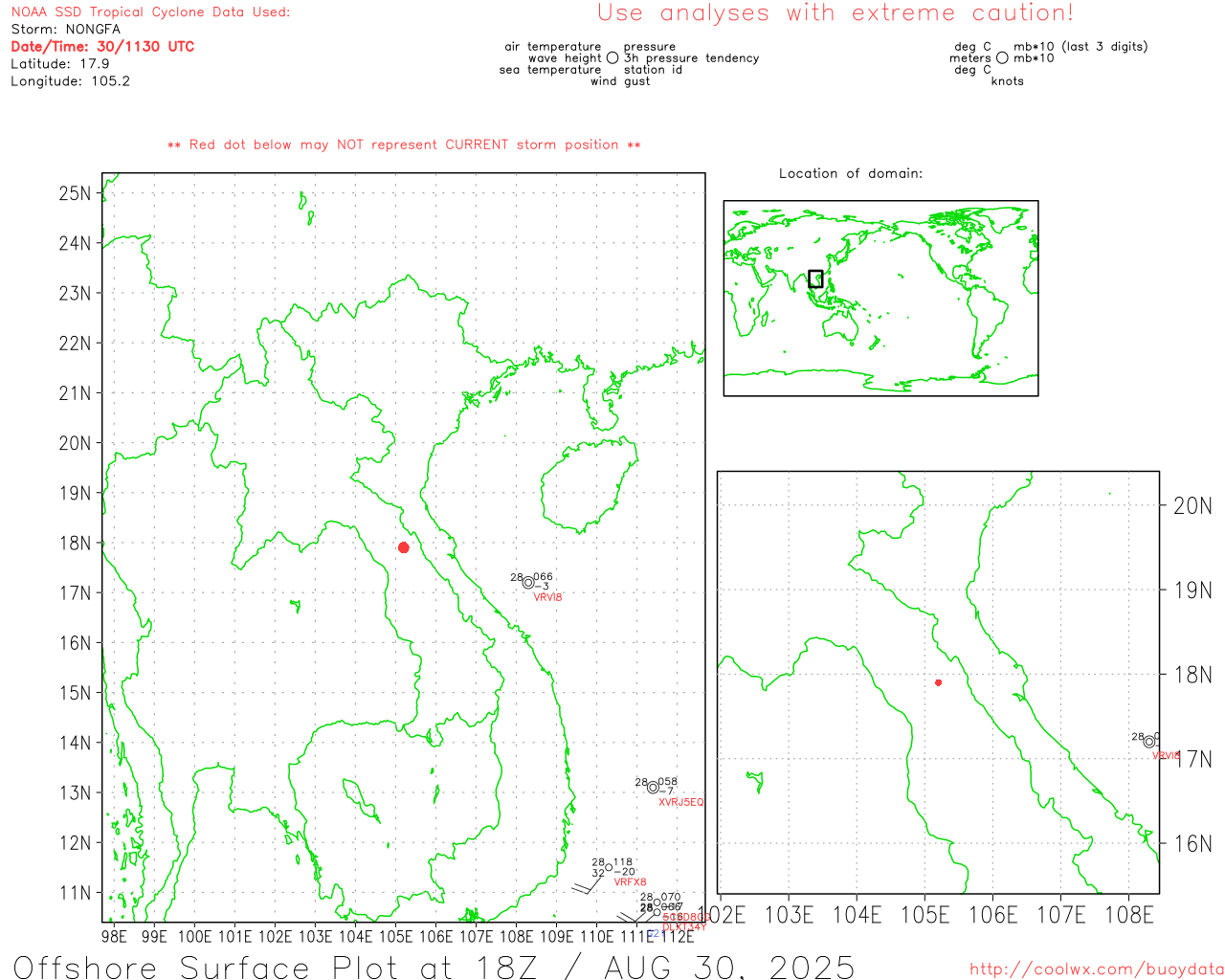Click the red XVRJ5EQ station id label
1225x980 pixels.
point(680,802)
